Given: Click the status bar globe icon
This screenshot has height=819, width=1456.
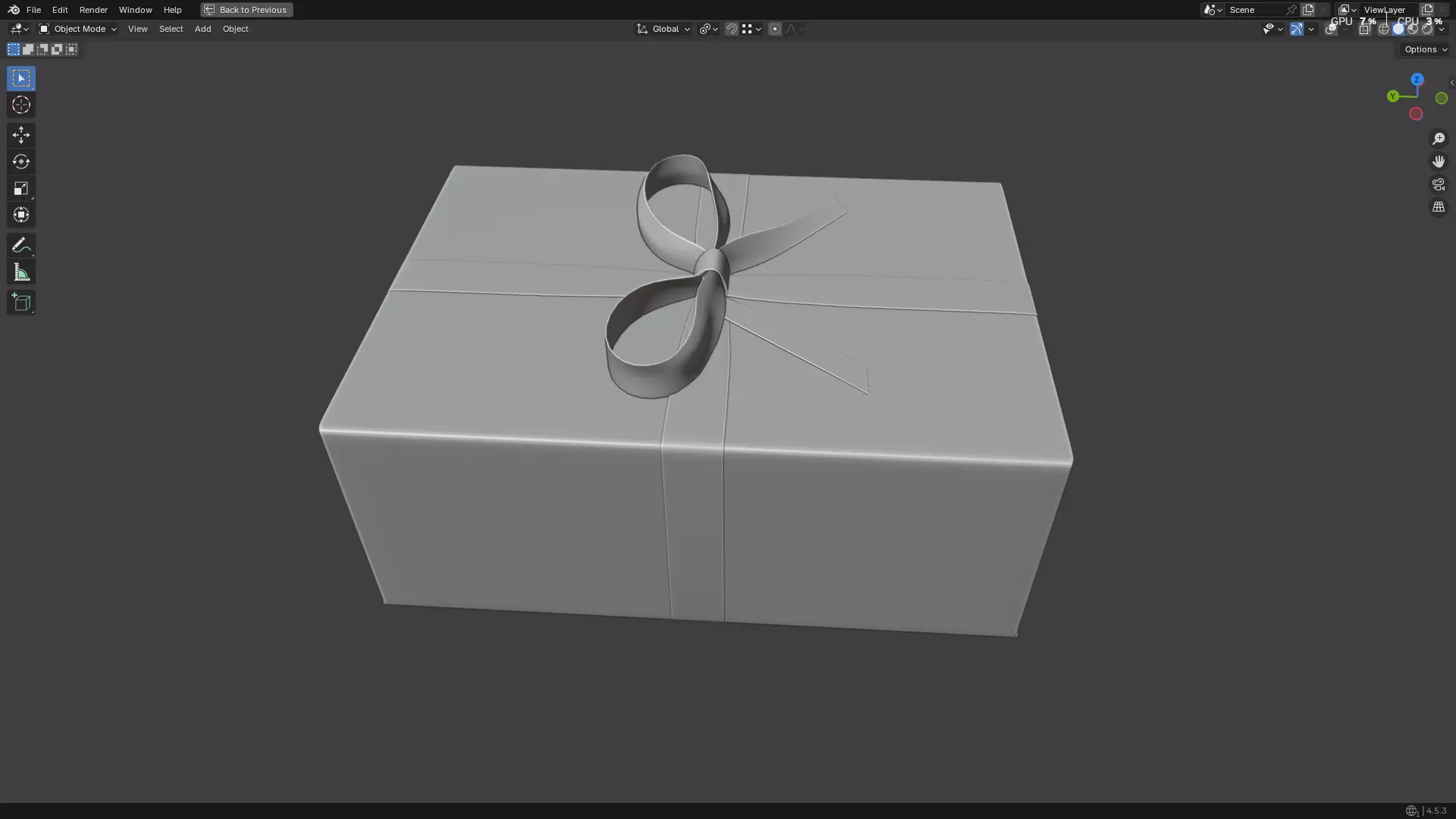Looking at the screenshot, I should coord(1411,811).
